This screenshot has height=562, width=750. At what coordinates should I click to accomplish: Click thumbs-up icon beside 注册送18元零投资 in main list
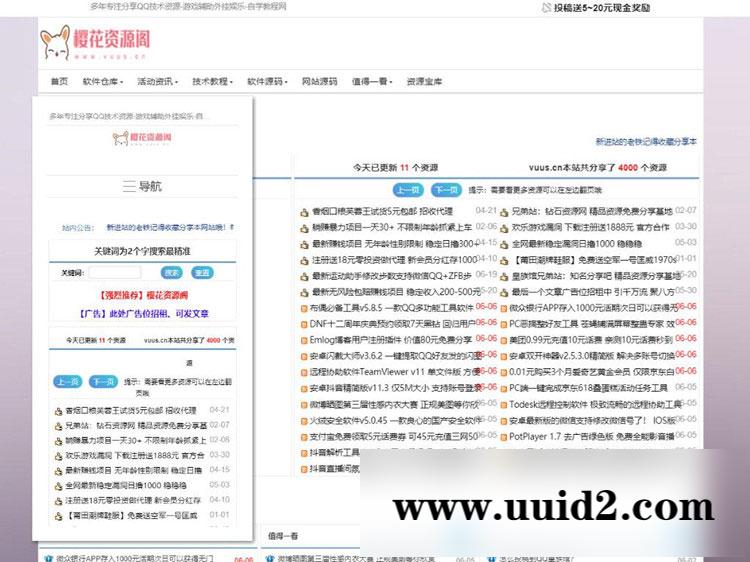pyautogui.click(x=304, y=261)
